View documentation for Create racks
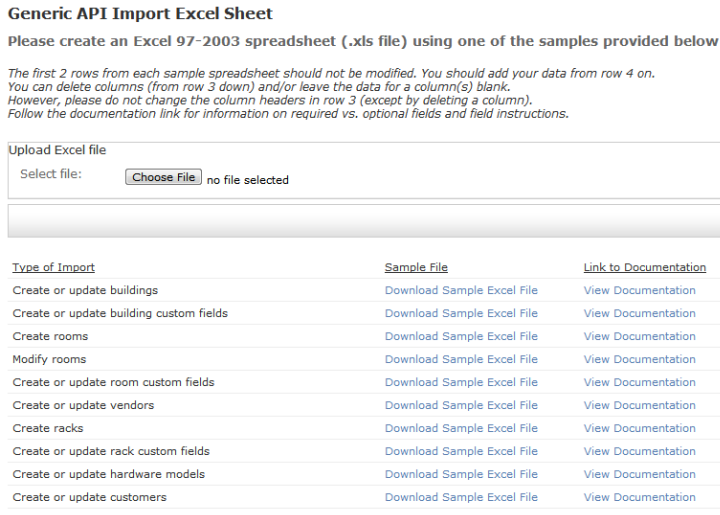 coord(639,428)
